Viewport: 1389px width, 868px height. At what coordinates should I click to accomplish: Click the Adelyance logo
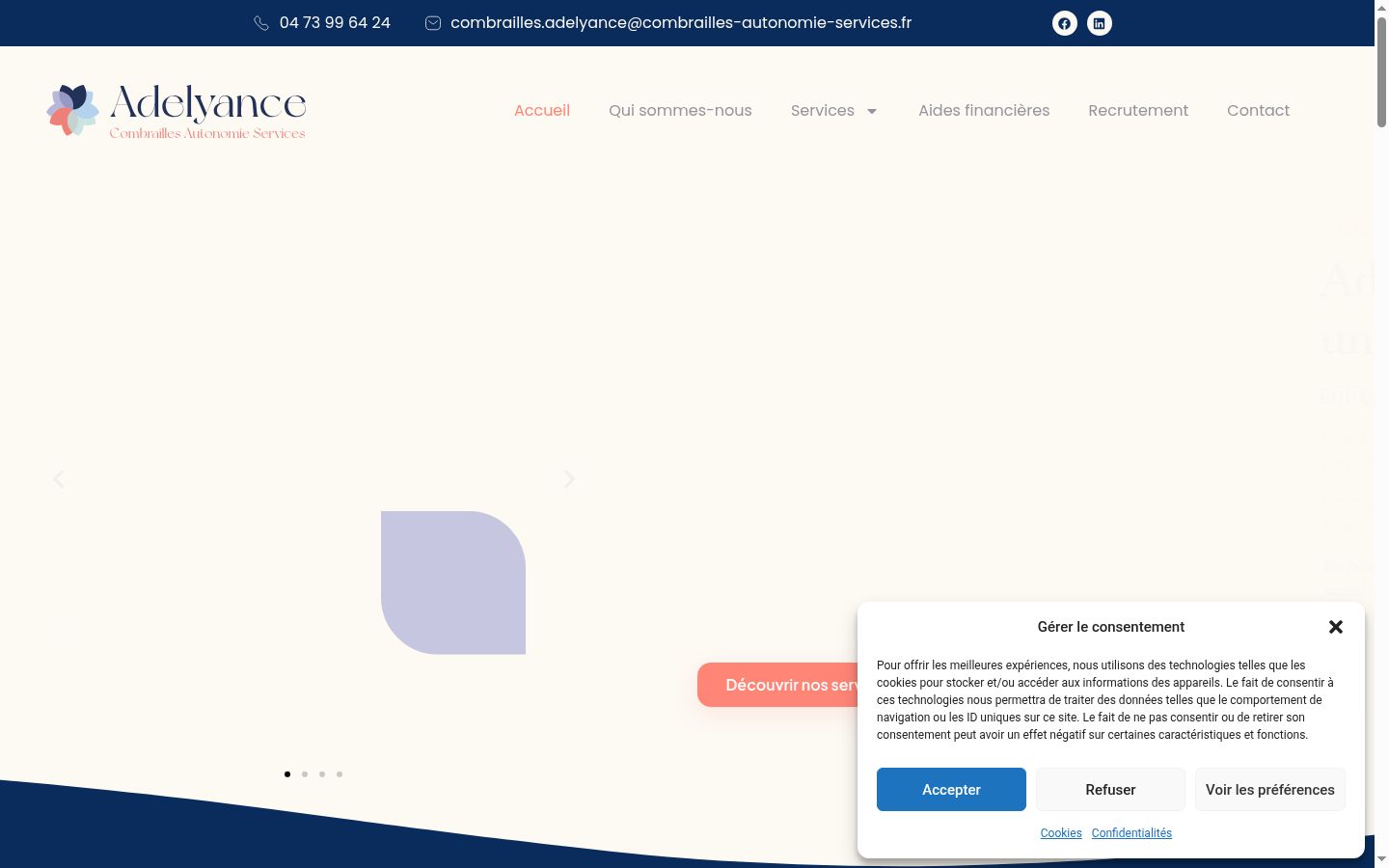coord(177,111)
